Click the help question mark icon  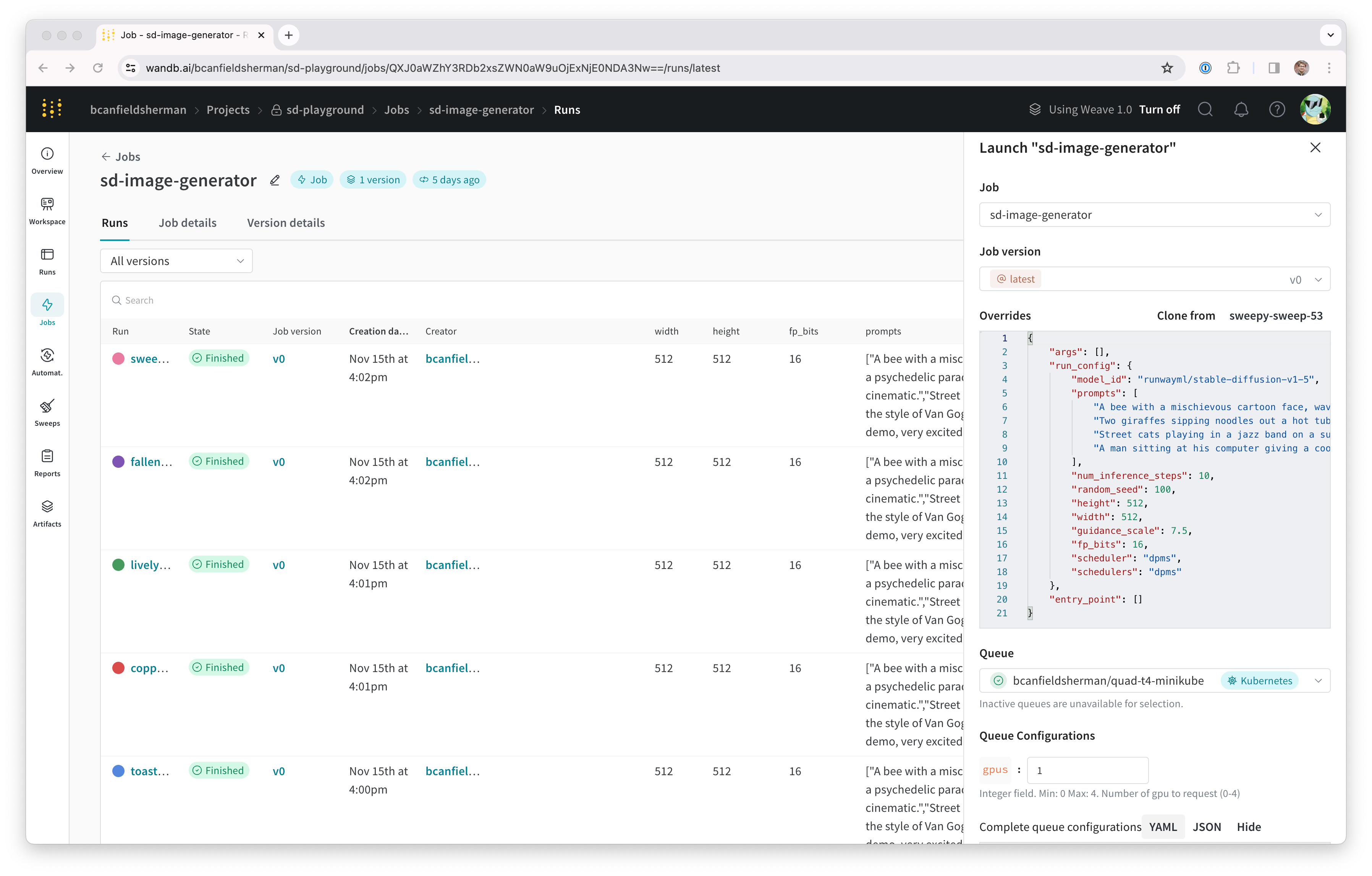pos(1277,109)
